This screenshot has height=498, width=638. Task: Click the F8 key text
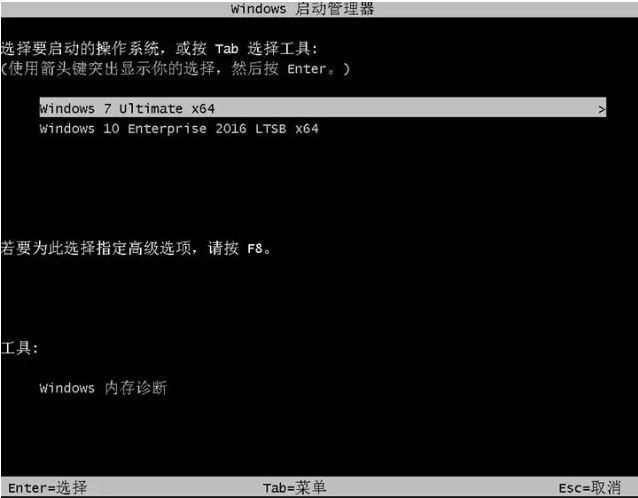255,248
